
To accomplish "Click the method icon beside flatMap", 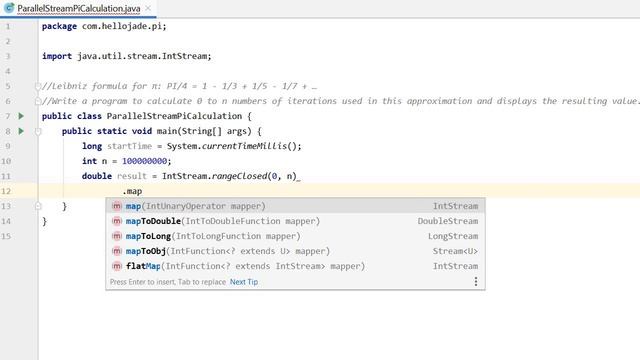I will point(117,266).
